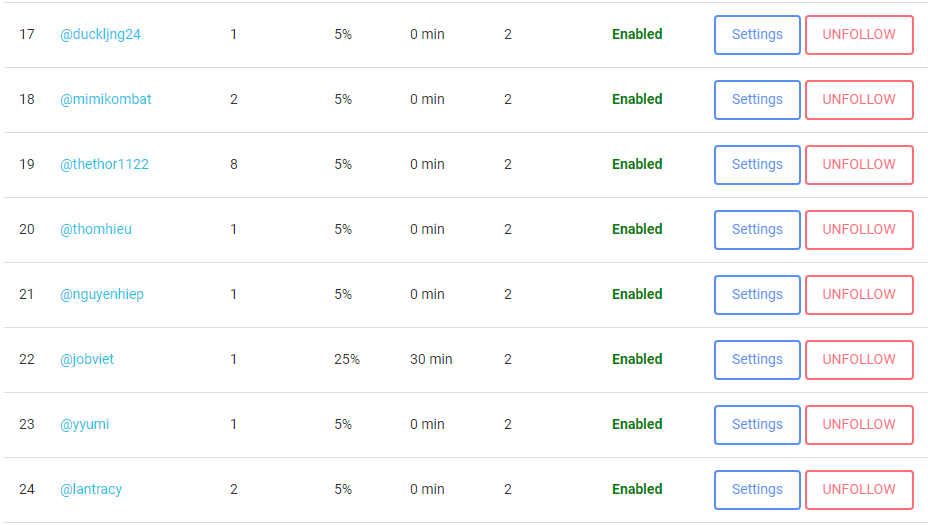Open Settings for @jobviet
The height and width of the screenshot is (525, 928).
click(757, 359)
